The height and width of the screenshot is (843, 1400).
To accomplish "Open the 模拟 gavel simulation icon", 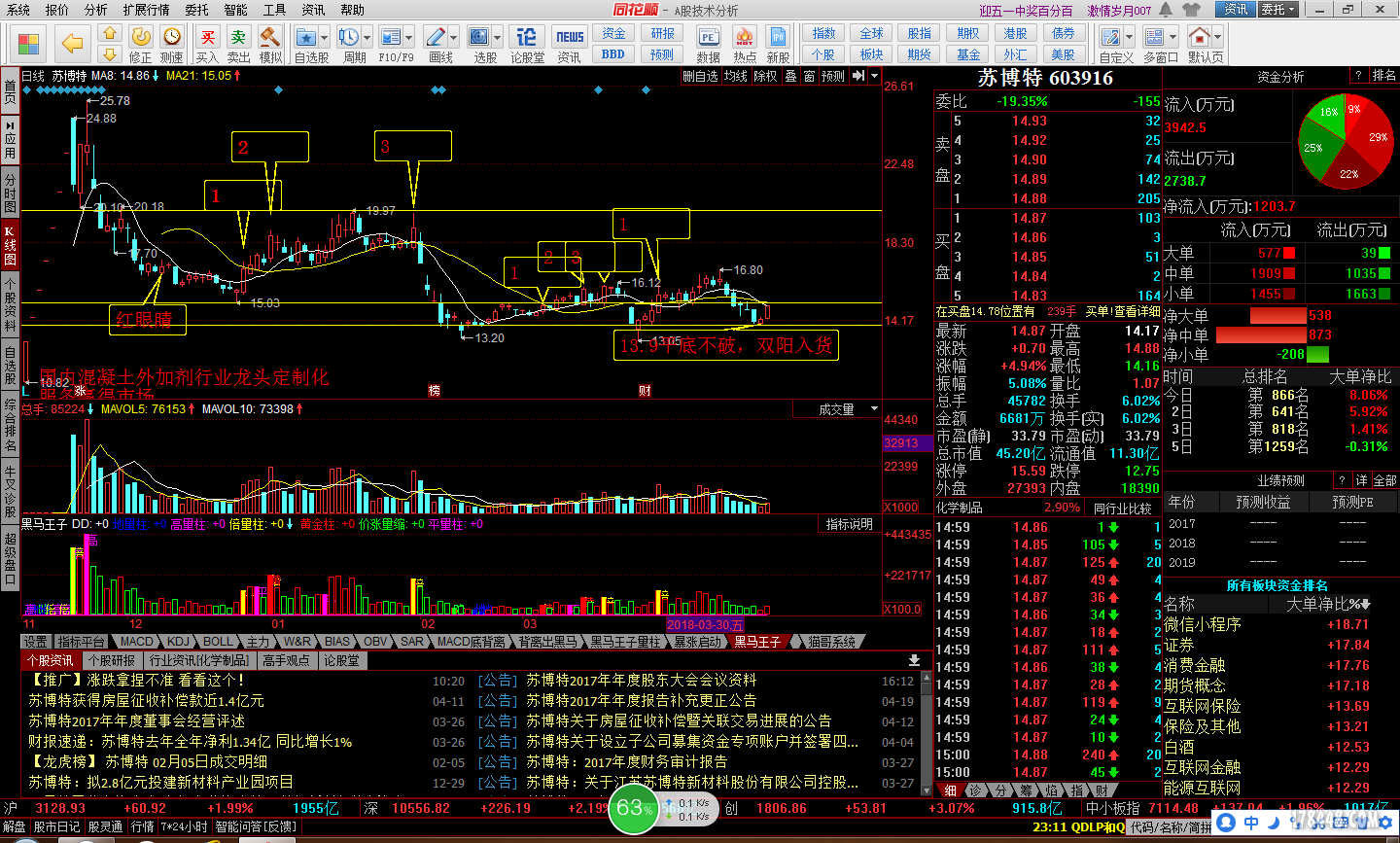I will pos(270,37).
